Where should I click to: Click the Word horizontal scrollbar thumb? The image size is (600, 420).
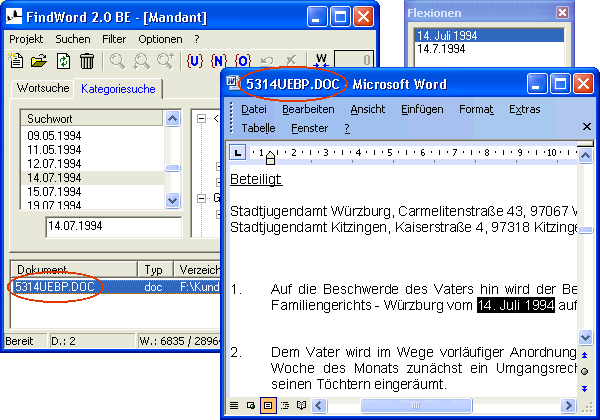point(416,405)
